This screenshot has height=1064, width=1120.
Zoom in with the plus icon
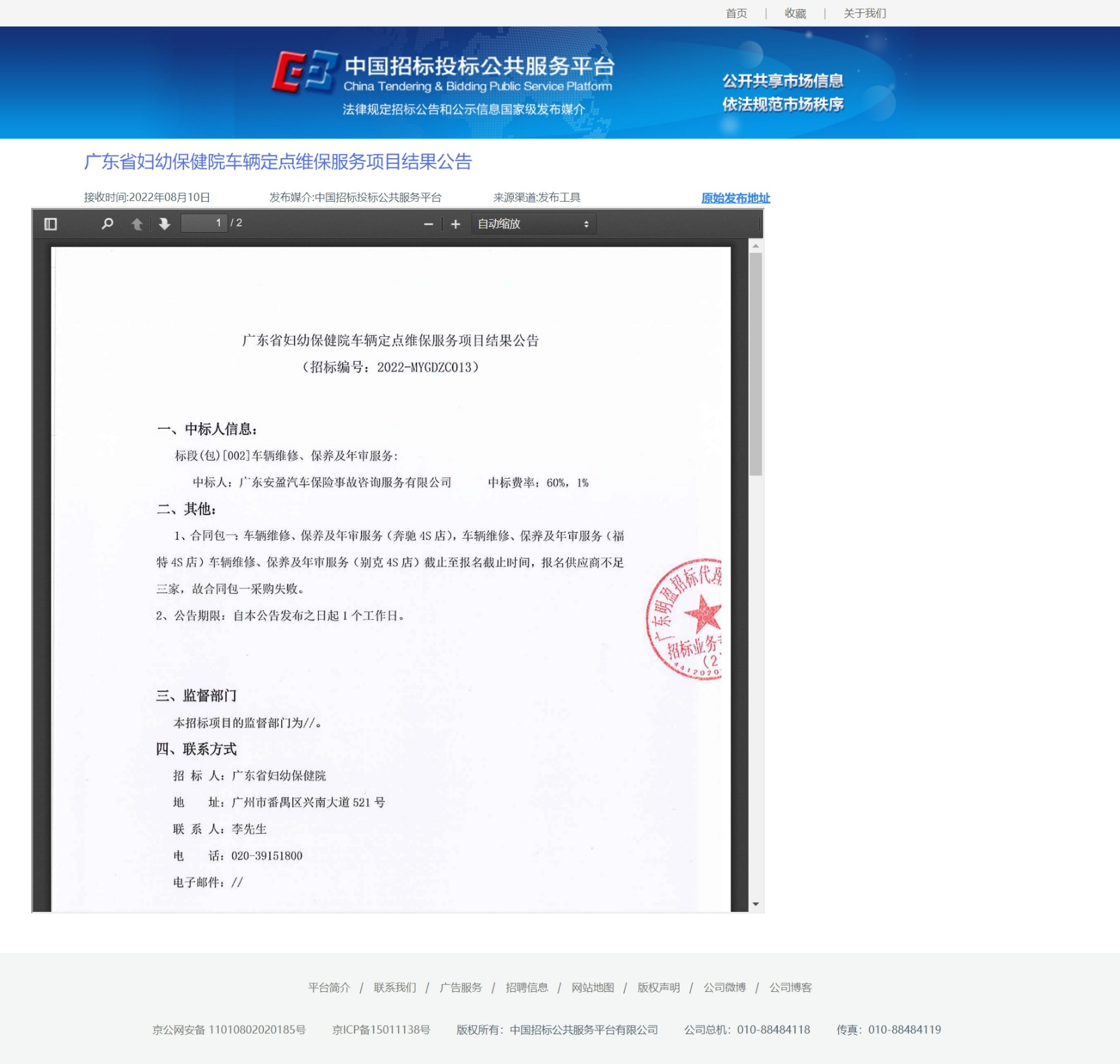[x=455, y=224]
